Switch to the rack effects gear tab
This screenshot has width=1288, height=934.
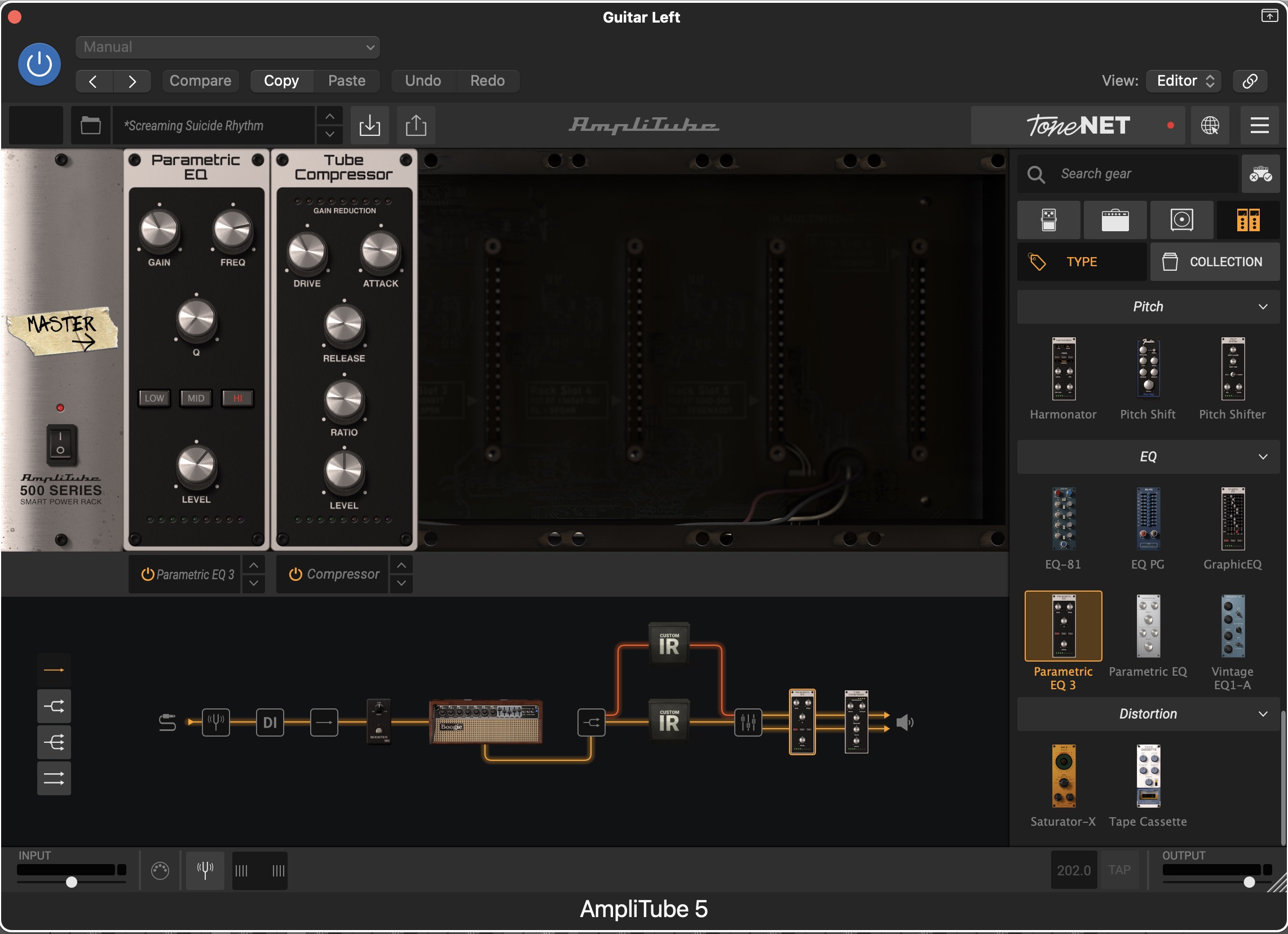(x=1249, y=221)
